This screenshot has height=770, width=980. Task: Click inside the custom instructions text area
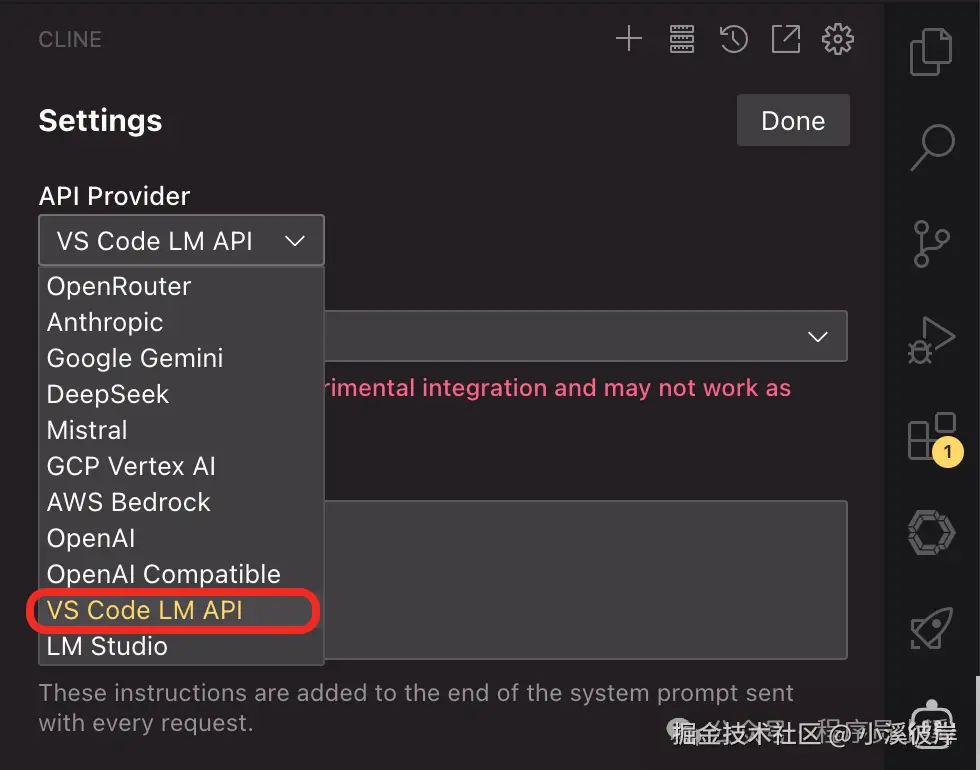585,579
